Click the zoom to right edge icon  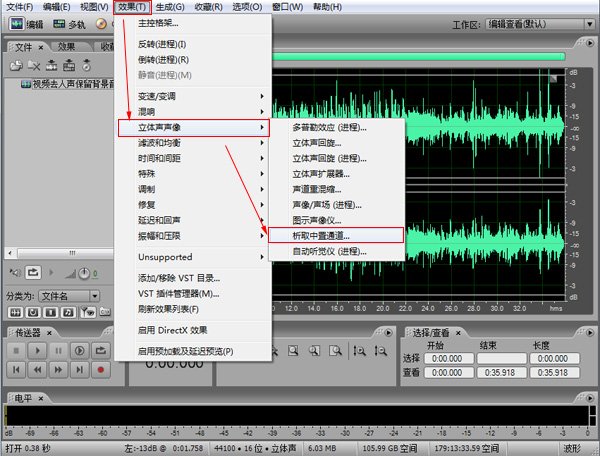(x=336, y=350)
